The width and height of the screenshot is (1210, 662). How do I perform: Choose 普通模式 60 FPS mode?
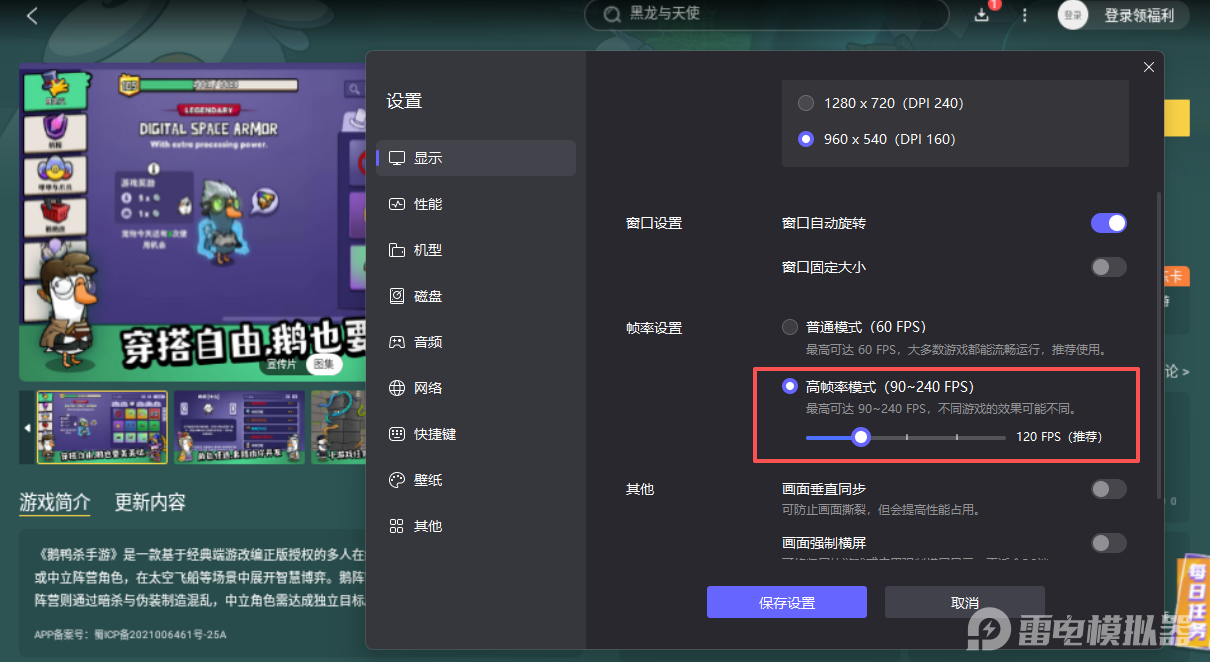tap(787, 327)
